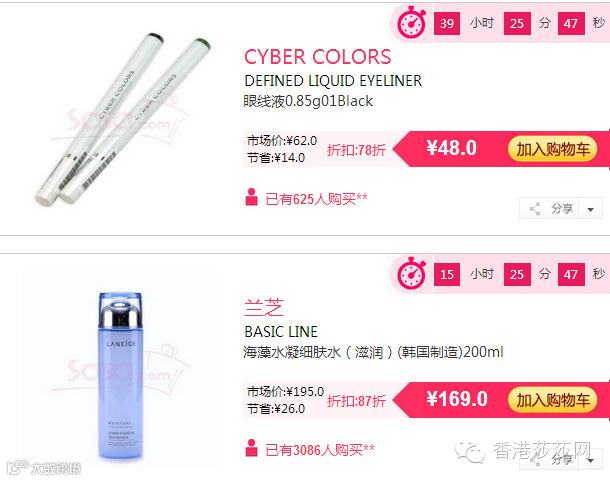Screen dimensions: 610x481
Task: Open DEFINED LIQUID EYELINER product title
Action: click(x=333, y=81)
